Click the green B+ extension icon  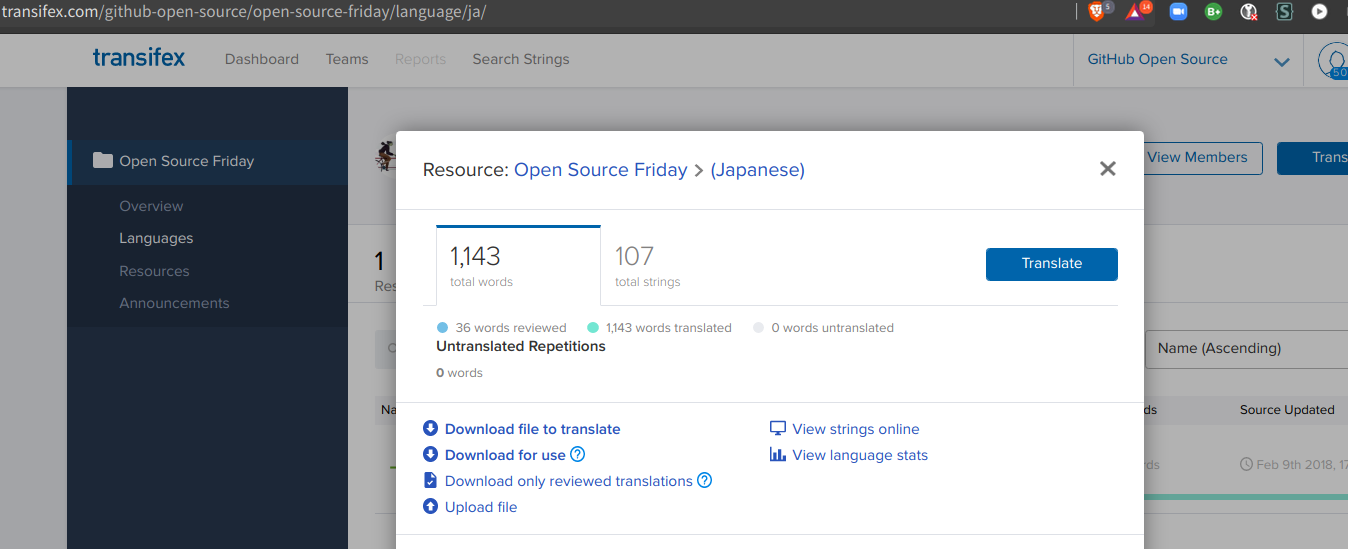pyautogui.click(x=1213, y=12)
